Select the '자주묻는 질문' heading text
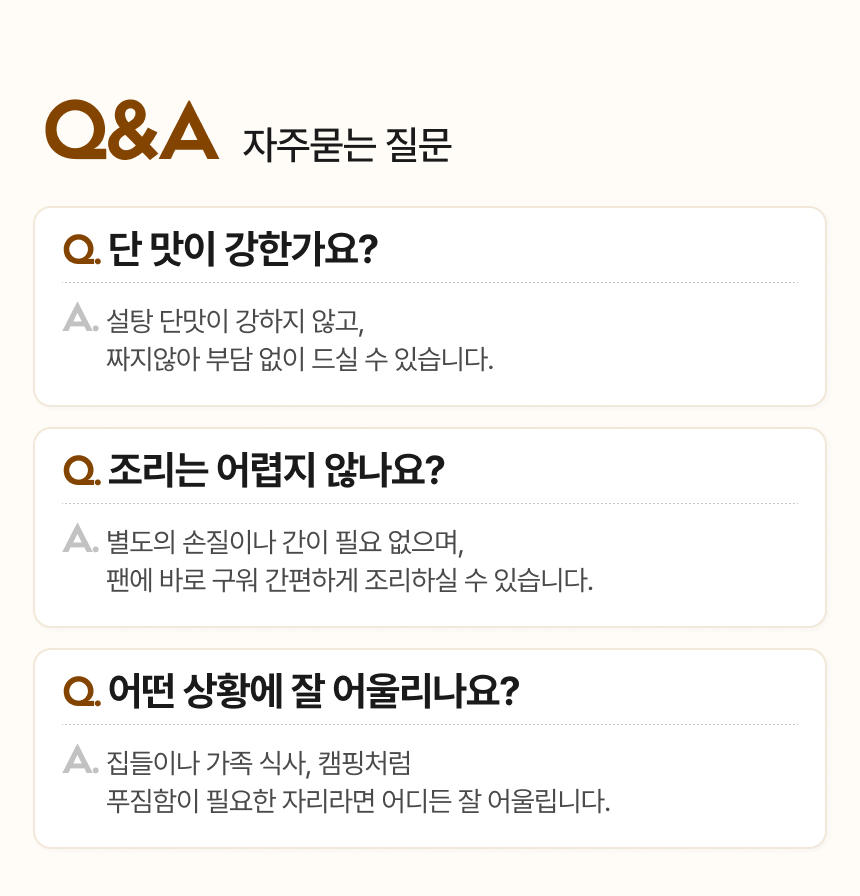 click(346, 145)
